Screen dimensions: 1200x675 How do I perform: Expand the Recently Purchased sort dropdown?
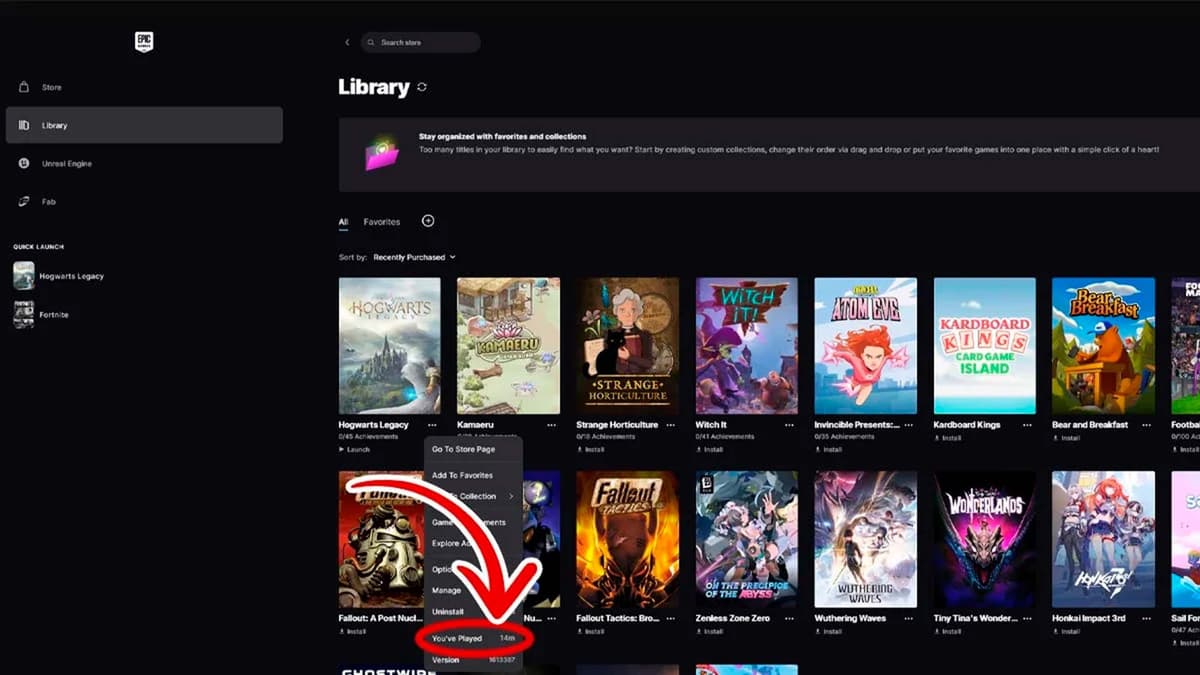pyautogui.click(x=414, y=257)
